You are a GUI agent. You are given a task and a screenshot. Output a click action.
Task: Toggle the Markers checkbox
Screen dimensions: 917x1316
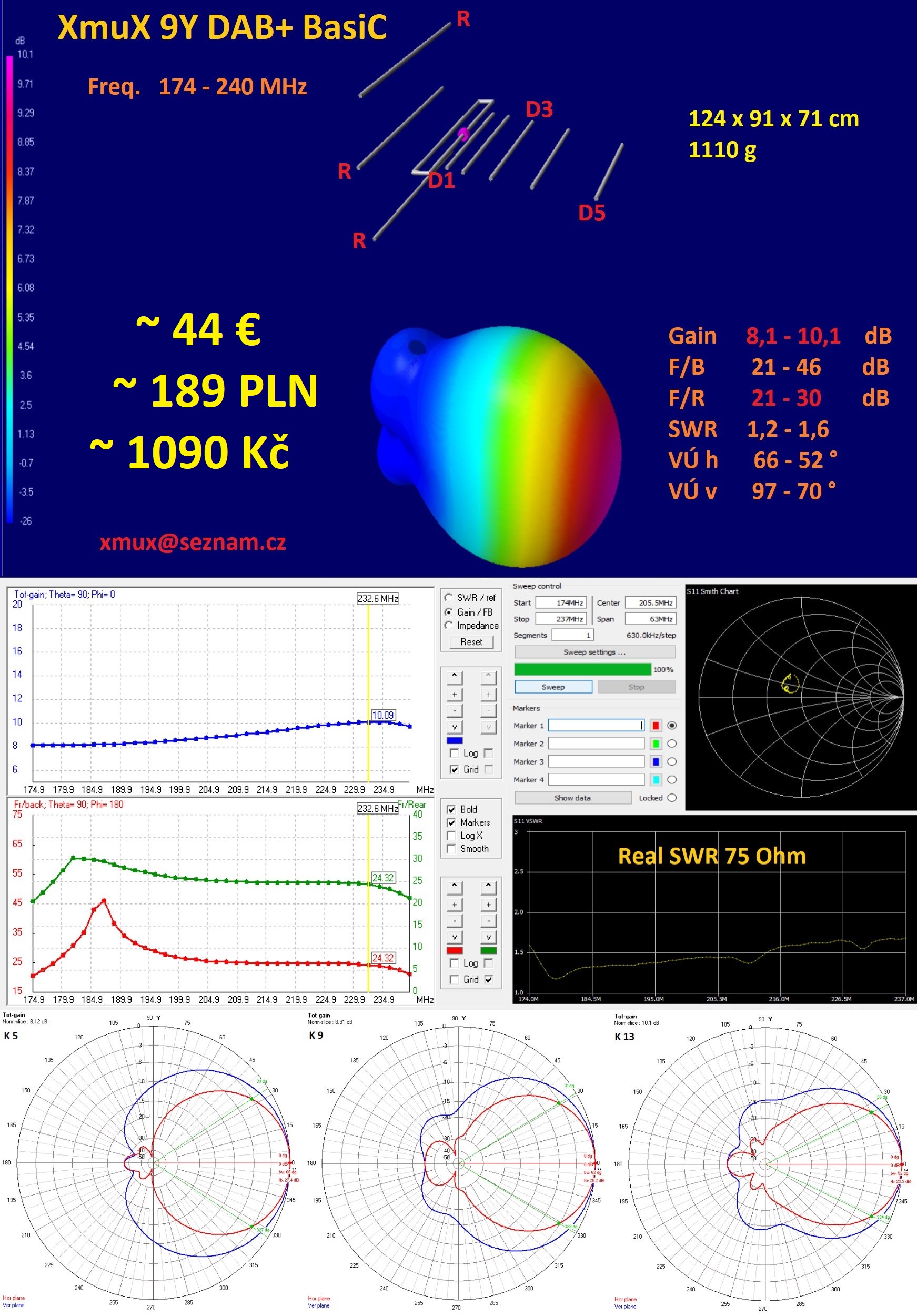click(451, 822)
